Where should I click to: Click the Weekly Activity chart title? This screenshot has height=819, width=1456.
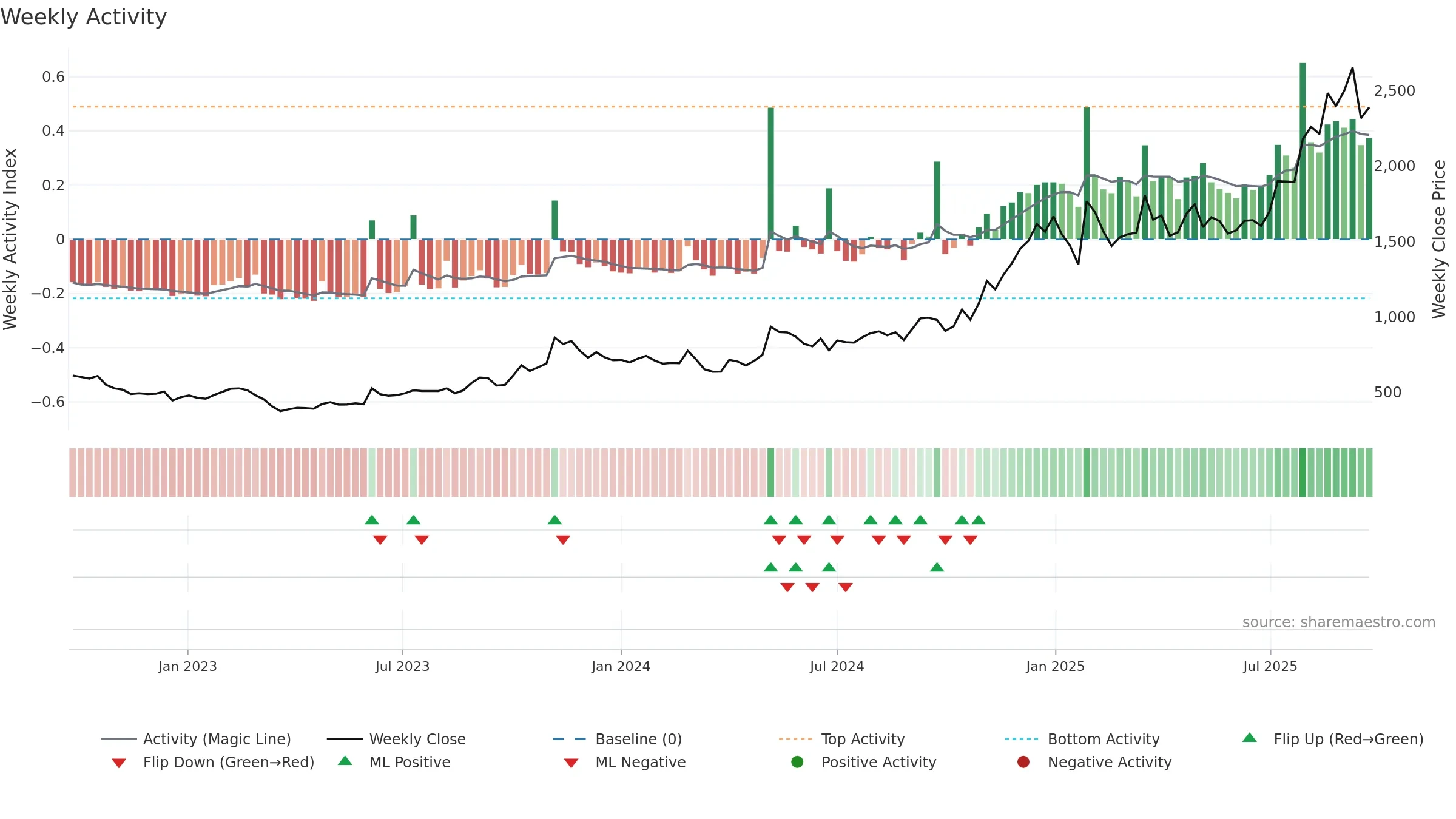point(84,17)
